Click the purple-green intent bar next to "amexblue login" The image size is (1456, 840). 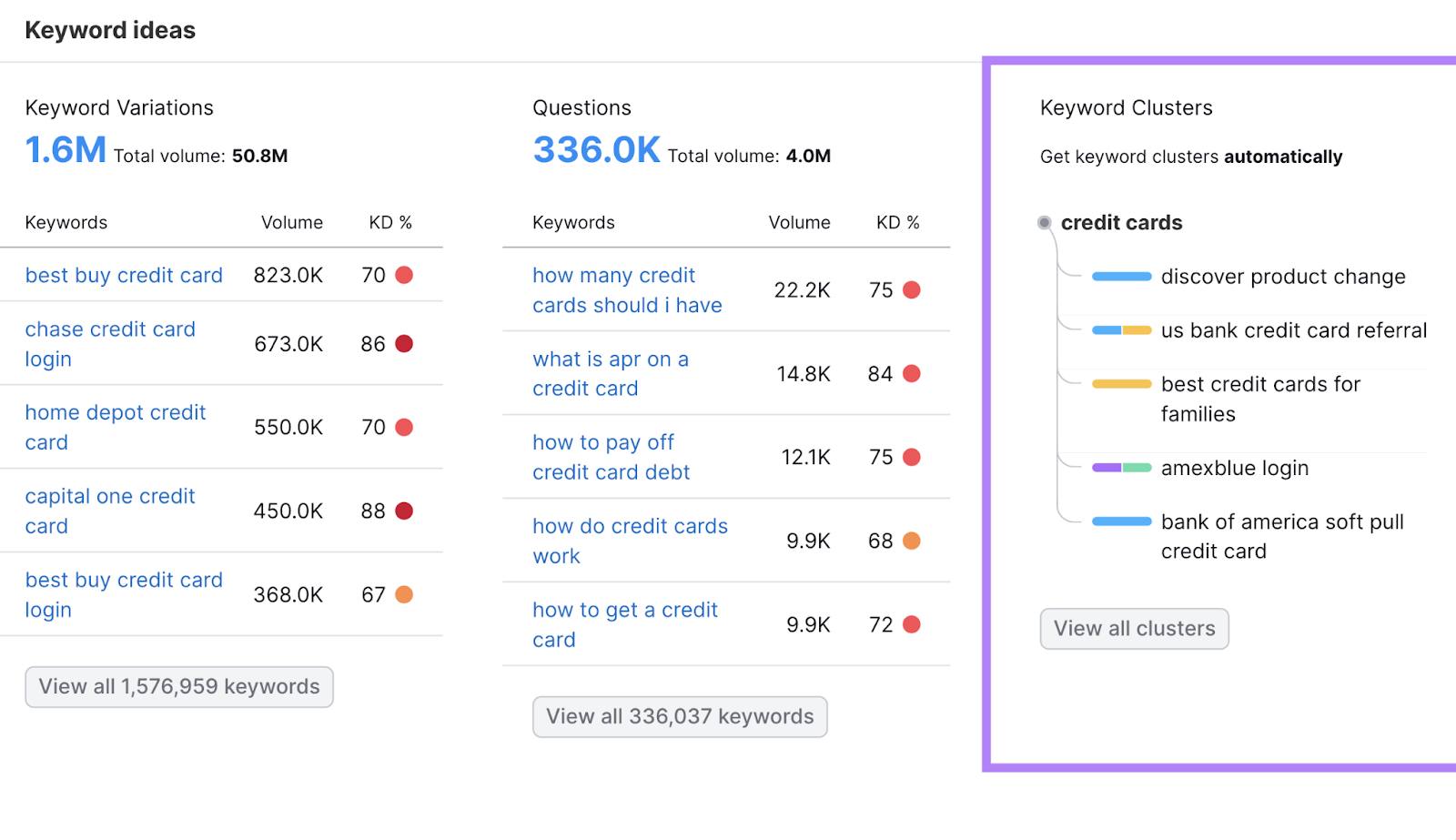click(1120, 468)
